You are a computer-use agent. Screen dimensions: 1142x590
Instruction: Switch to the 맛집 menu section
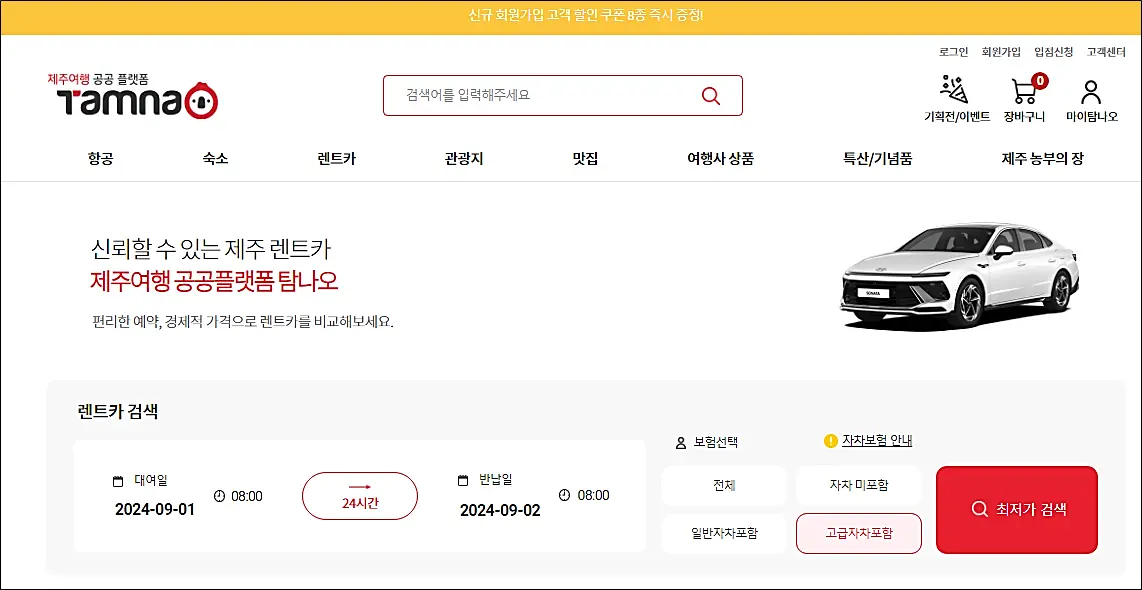click(x=586, y=158)
